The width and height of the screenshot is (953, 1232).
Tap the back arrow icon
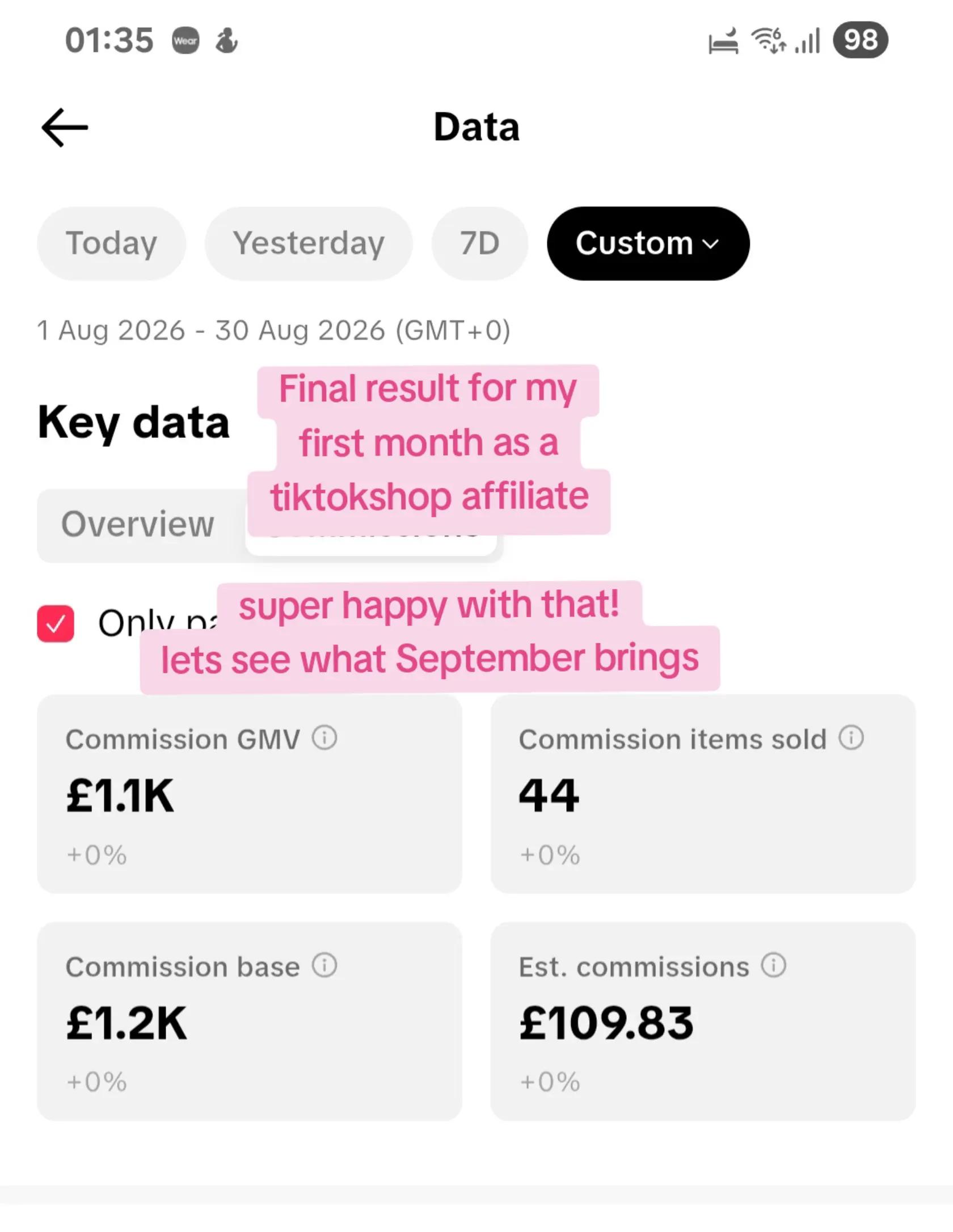tap(65, 128)
